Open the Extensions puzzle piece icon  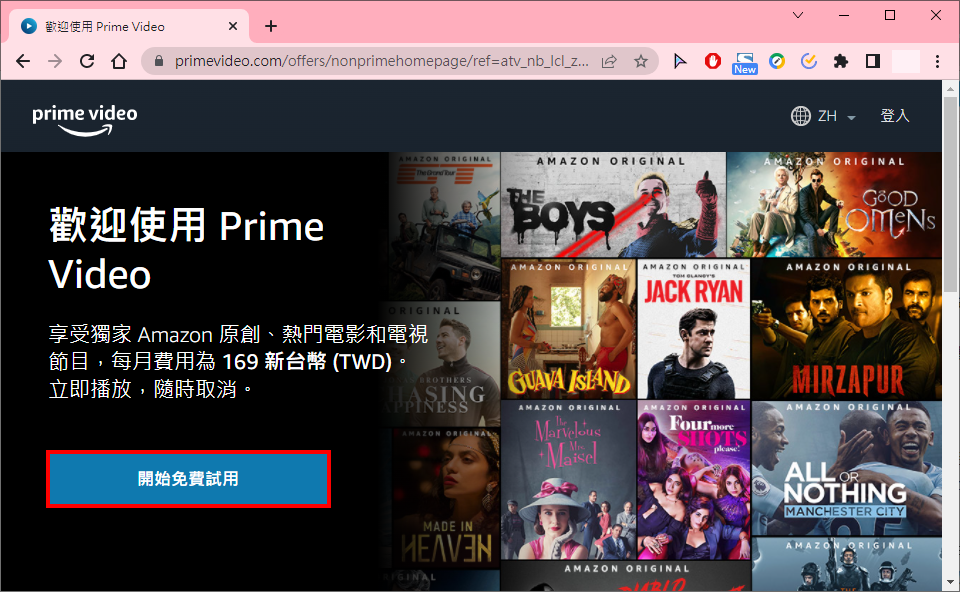[841, 61]
